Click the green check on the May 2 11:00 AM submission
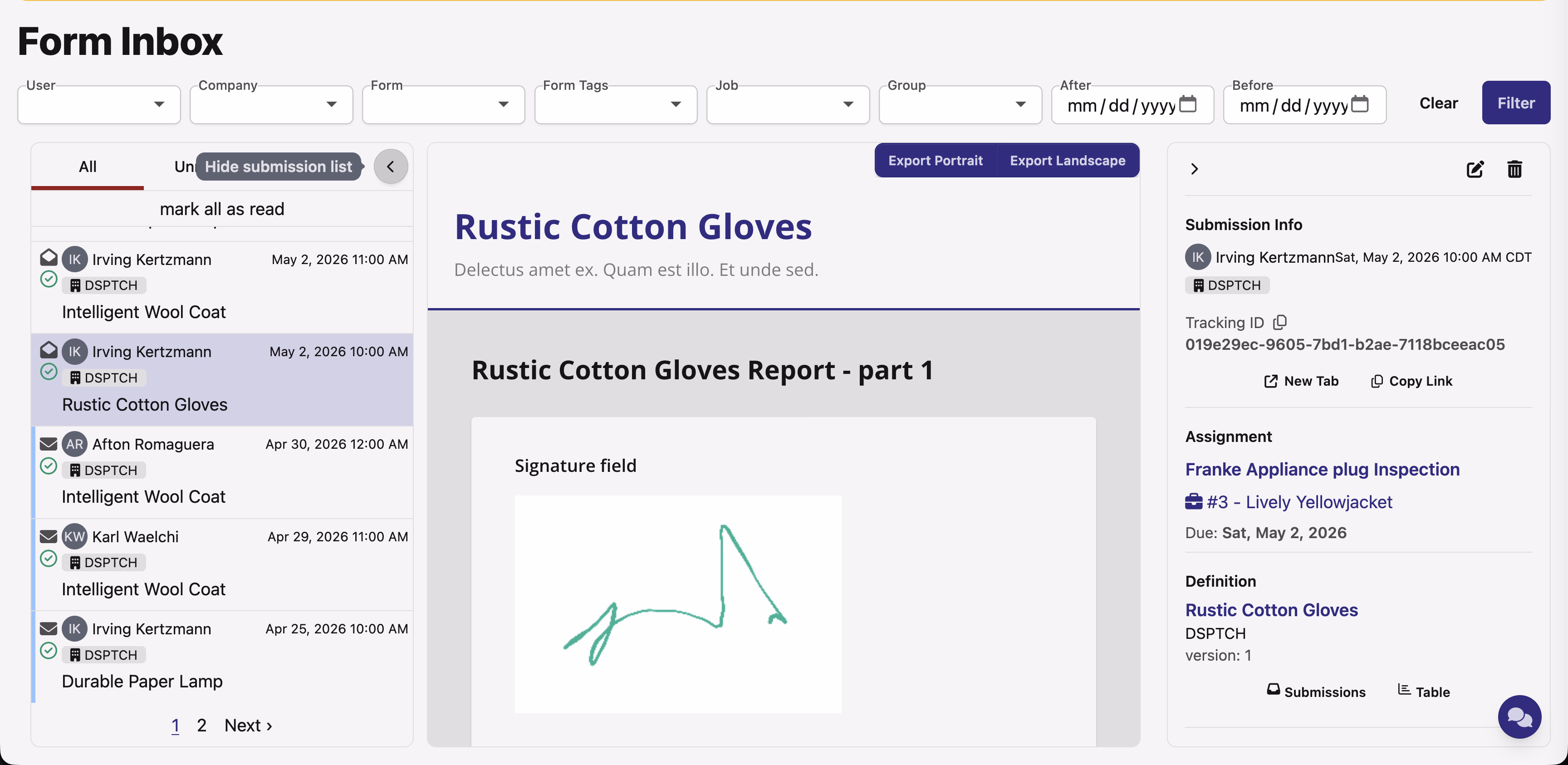The image size is (1568, 765). (49, 280)
